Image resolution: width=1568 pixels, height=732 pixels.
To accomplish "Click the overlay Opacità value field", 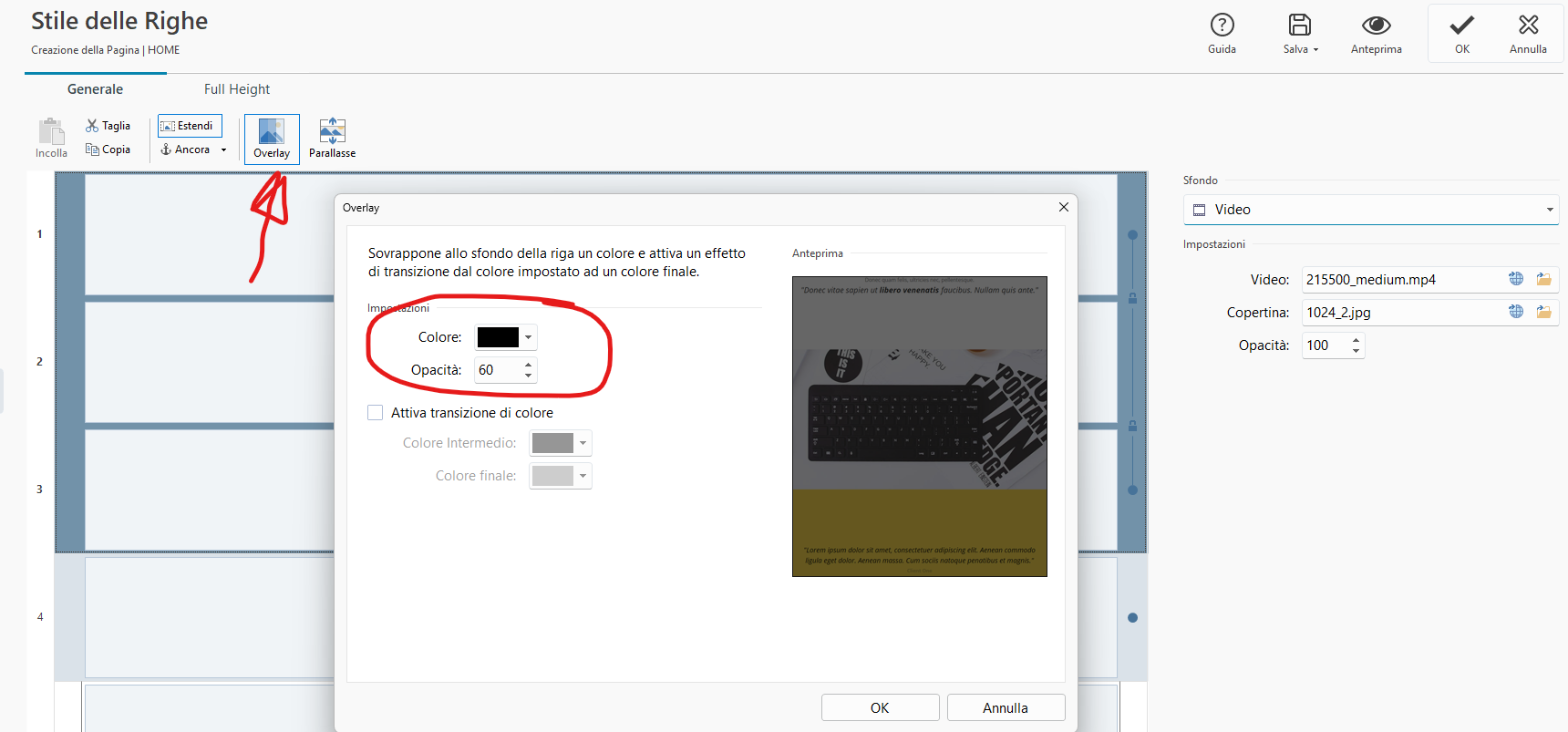I will 497,370.
